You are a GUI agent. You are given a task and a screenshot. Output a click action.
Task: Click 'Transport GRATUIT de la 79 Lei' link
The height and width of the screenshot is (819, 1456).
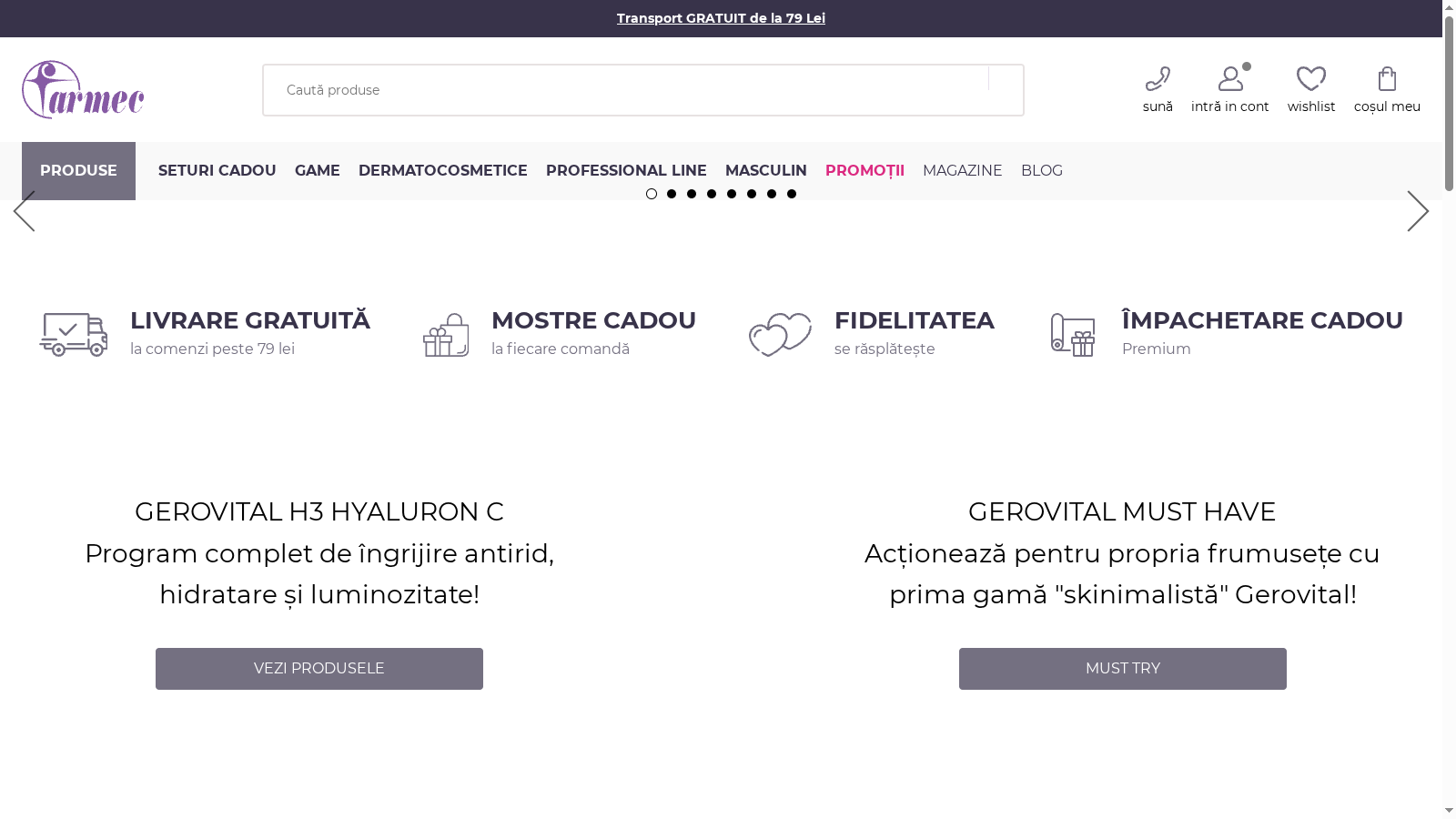721,18
